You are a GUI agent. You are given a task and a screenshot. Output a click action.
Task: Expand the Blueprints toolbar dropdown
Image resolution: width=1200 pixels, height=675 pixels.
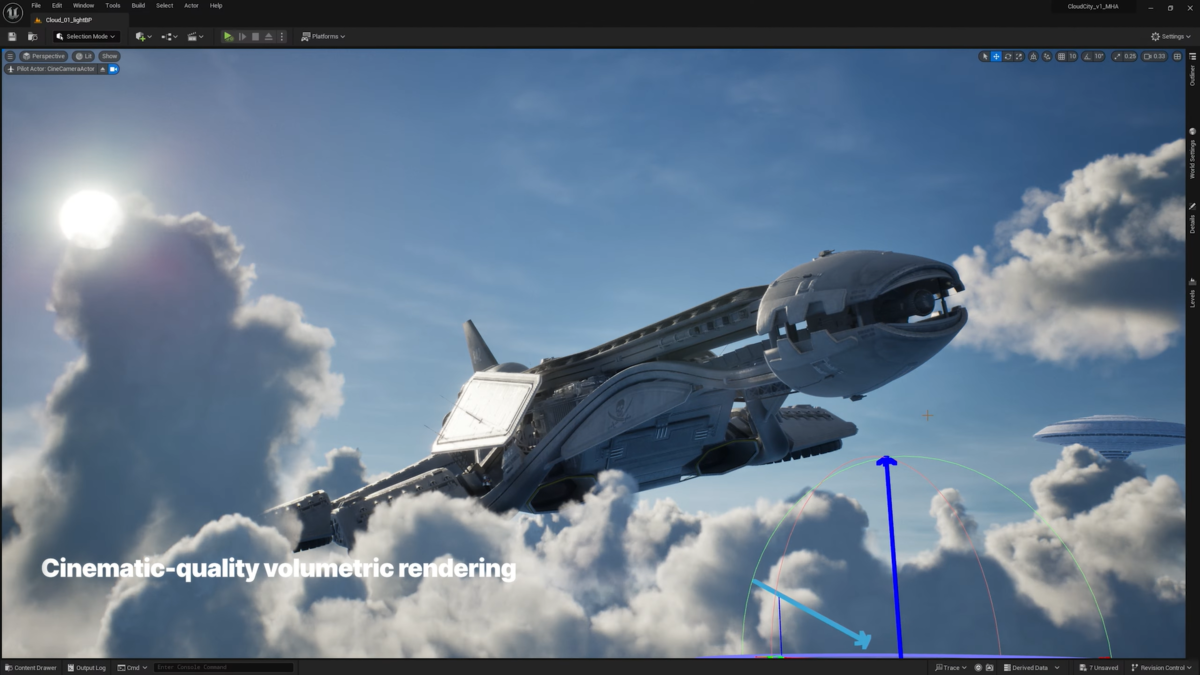coord(169,36)
